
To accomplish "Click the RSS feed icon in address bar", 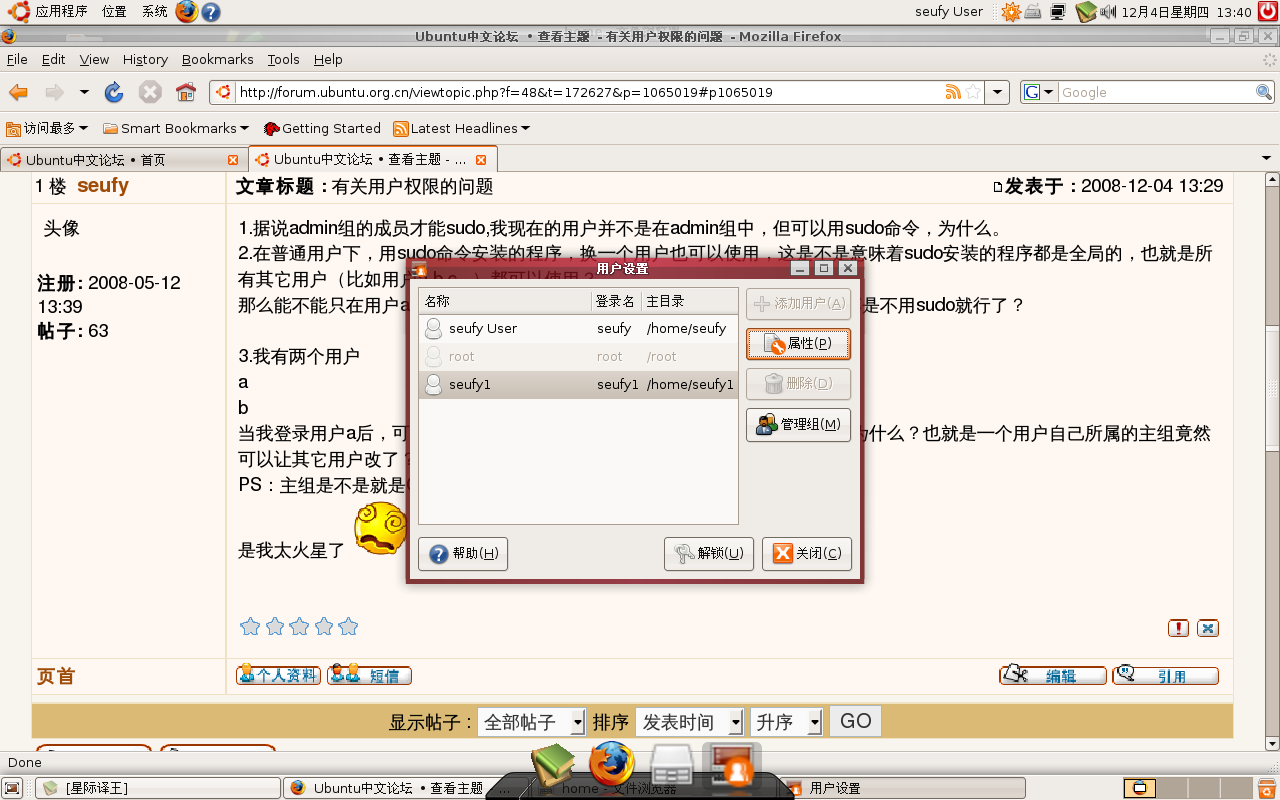I will (x=953, y=92).
